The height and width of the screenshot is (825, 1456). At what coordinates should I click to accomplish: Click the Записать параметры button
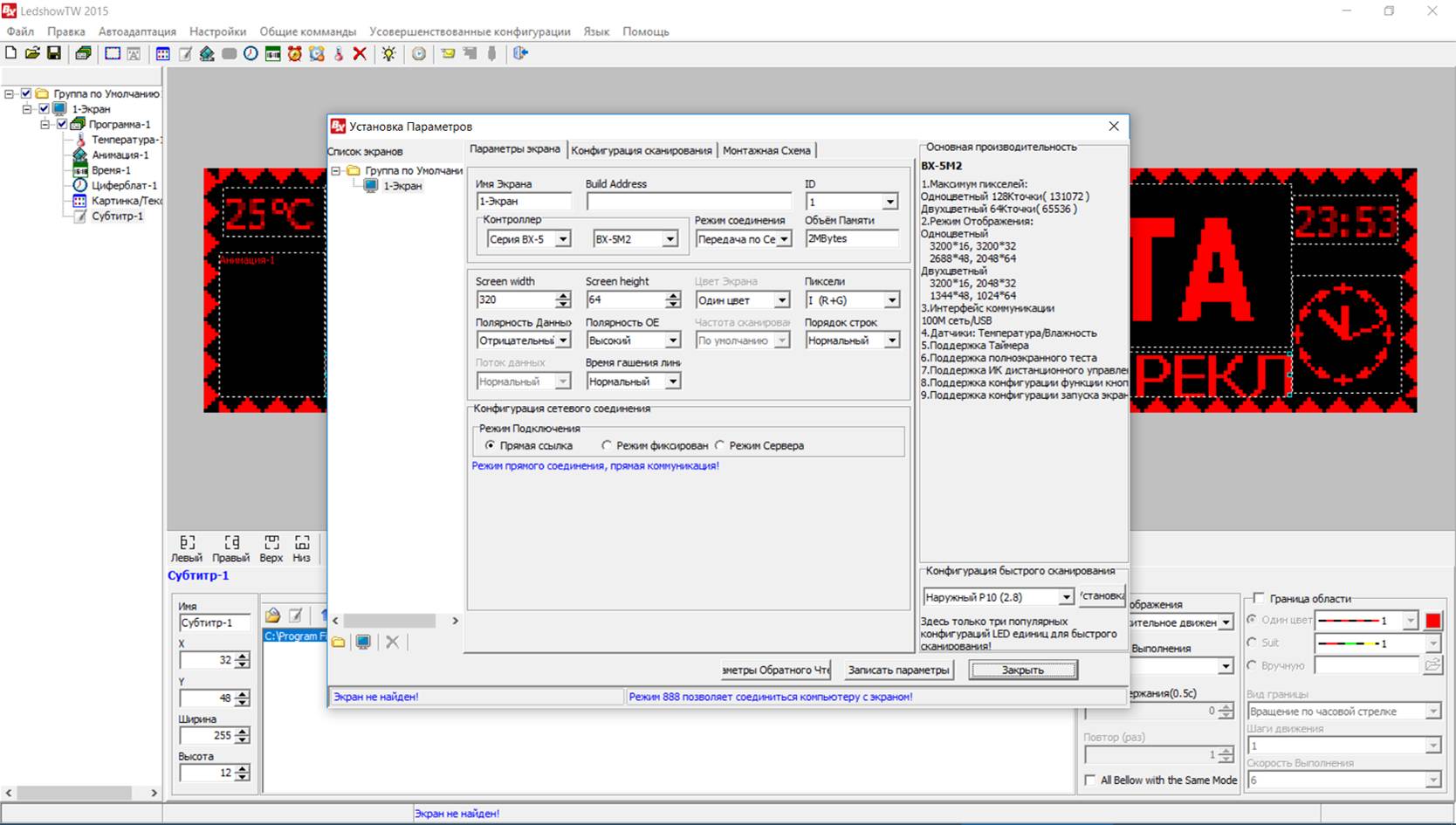(x=898, y=670)
